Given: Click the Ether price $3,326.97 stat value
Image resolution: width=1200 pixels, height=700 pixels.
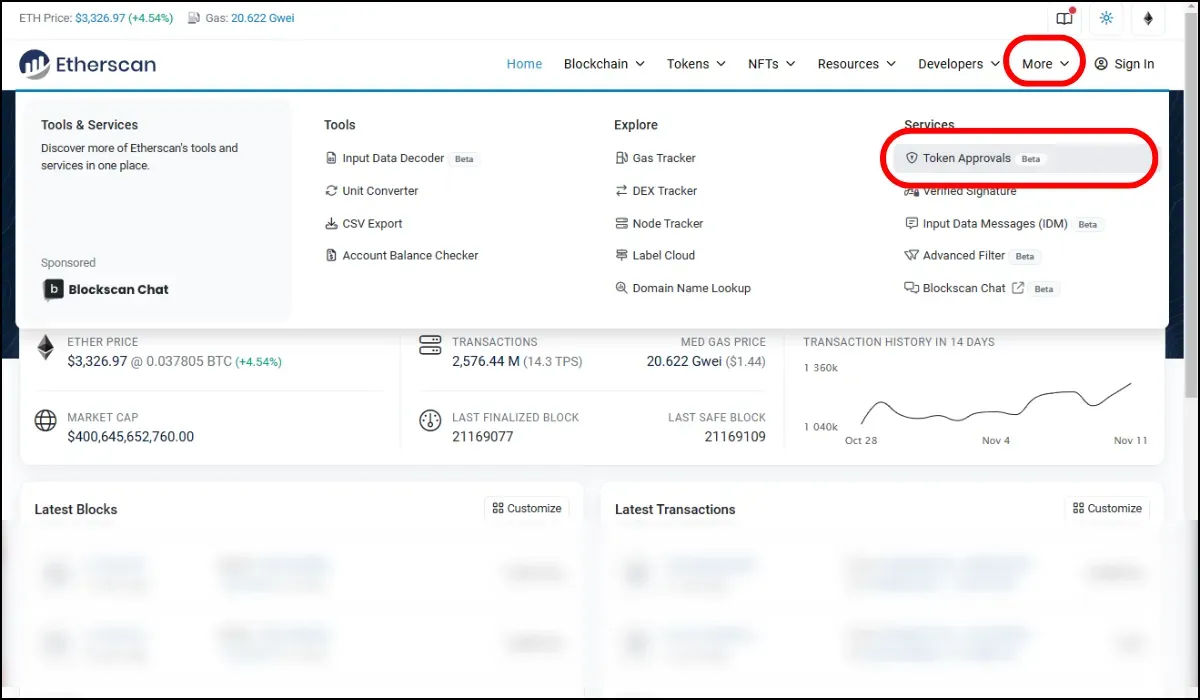Looking at the screenshot, I should [x=98, y=361].
